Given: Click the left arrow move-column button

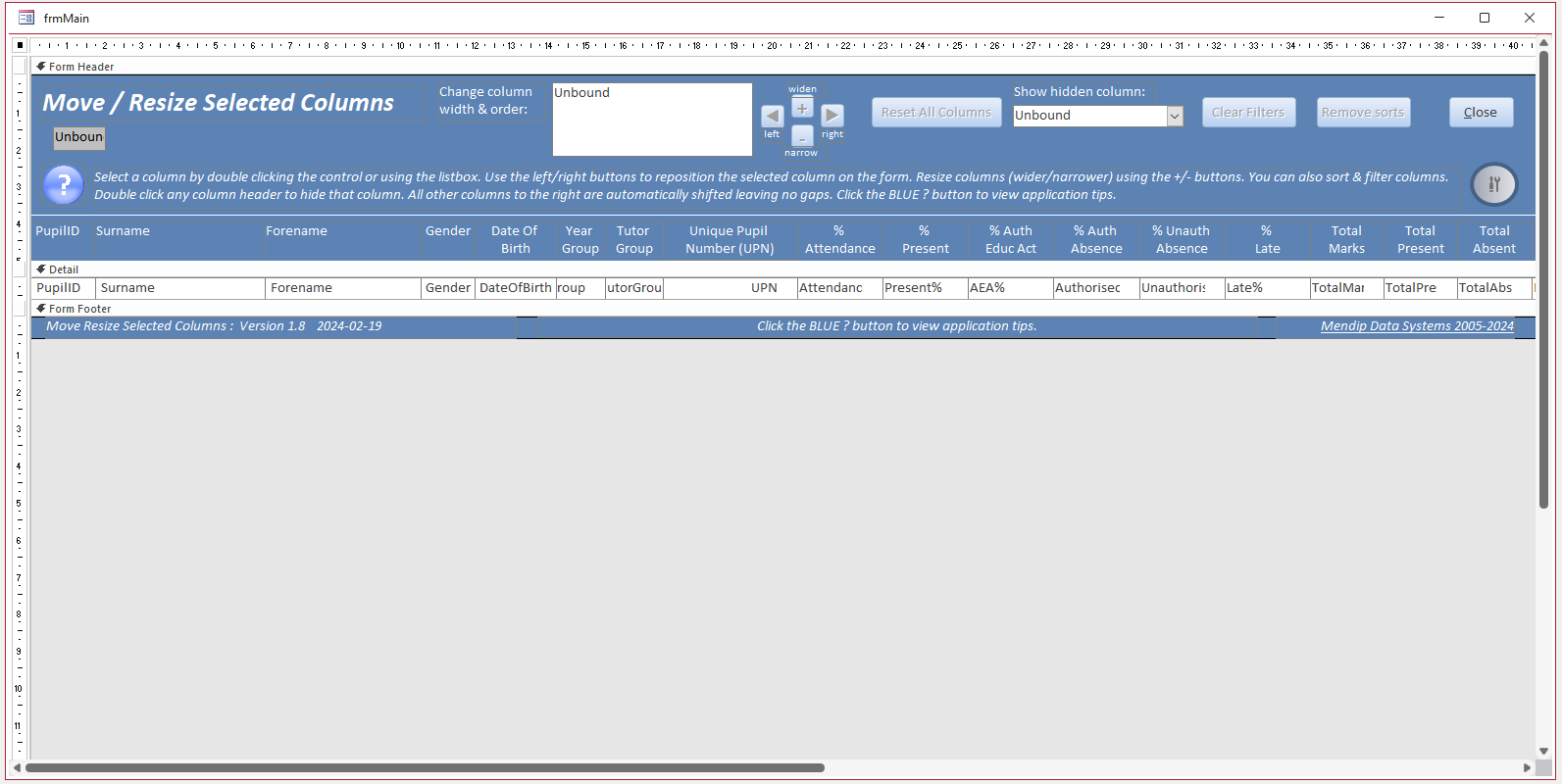Looking at the screenshot, I should [x=772, y=116].
